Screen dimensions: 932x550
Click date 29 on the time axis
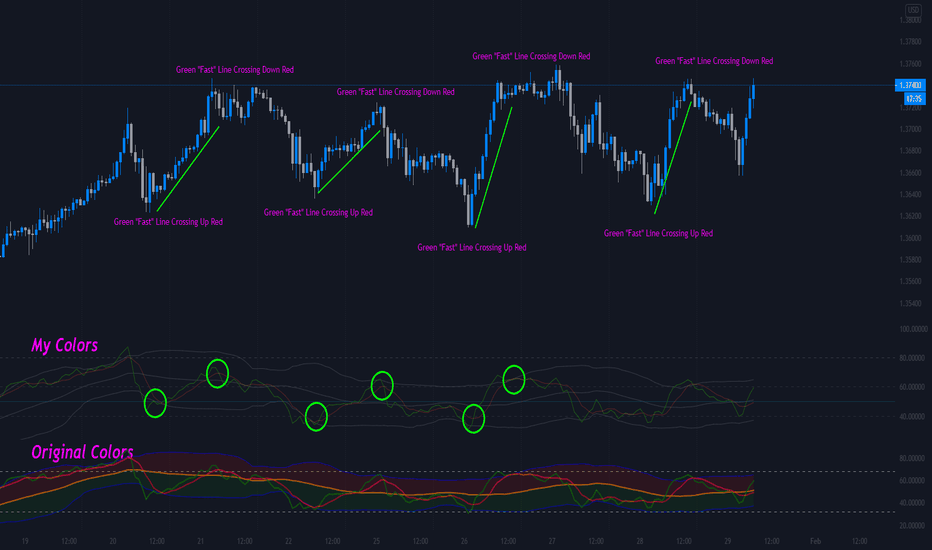point(728,541)
